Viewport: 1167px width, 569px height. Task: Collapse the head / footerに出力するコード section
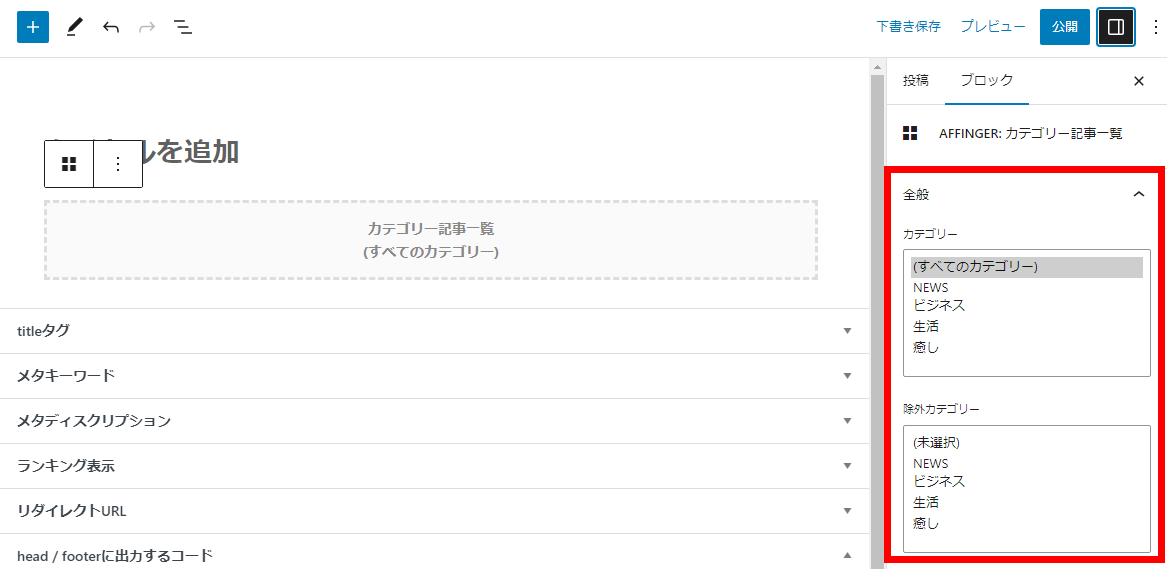click(x=847, y=555)
